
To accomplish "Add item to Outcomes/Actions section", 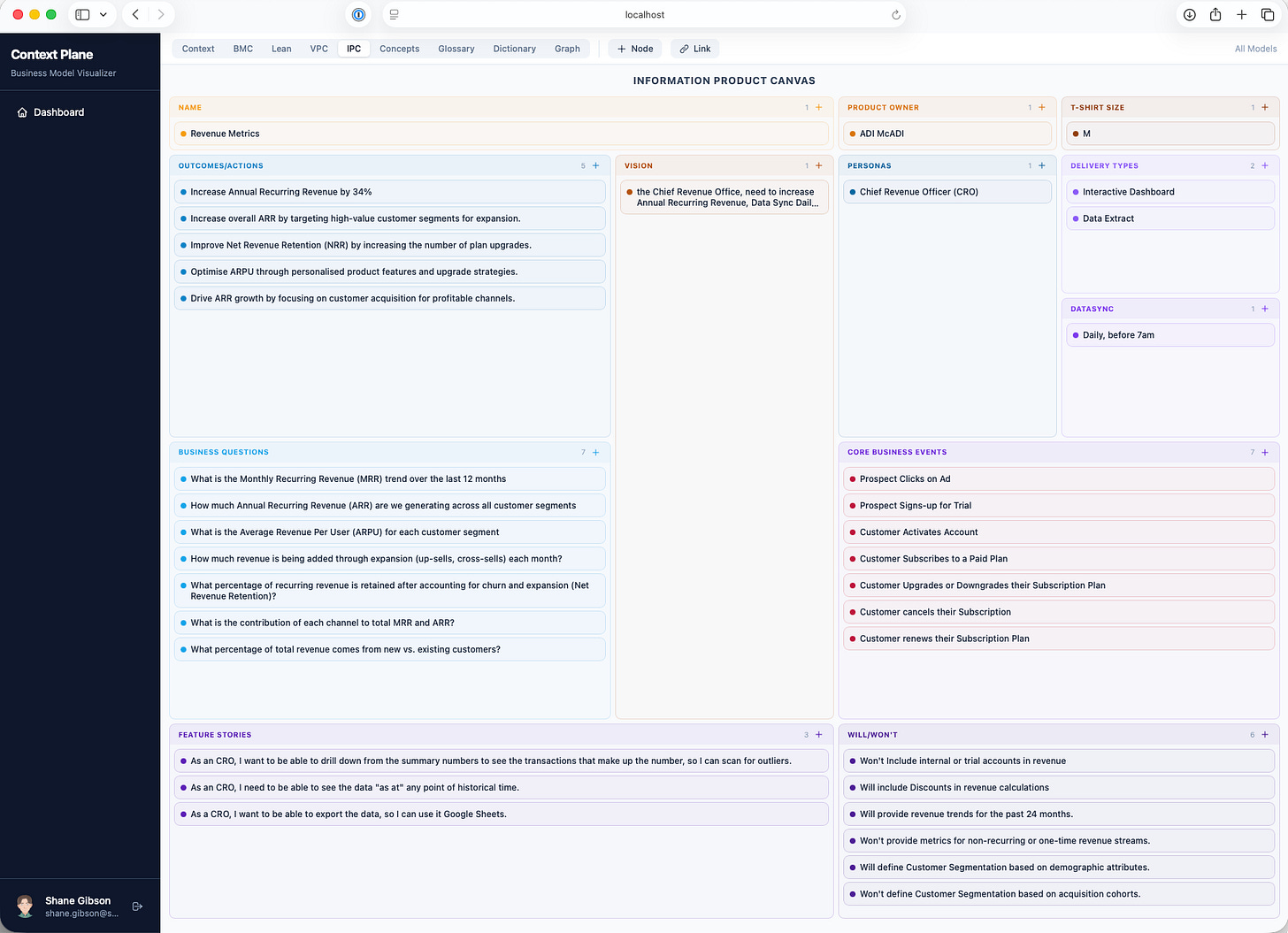I will [596, 165].
